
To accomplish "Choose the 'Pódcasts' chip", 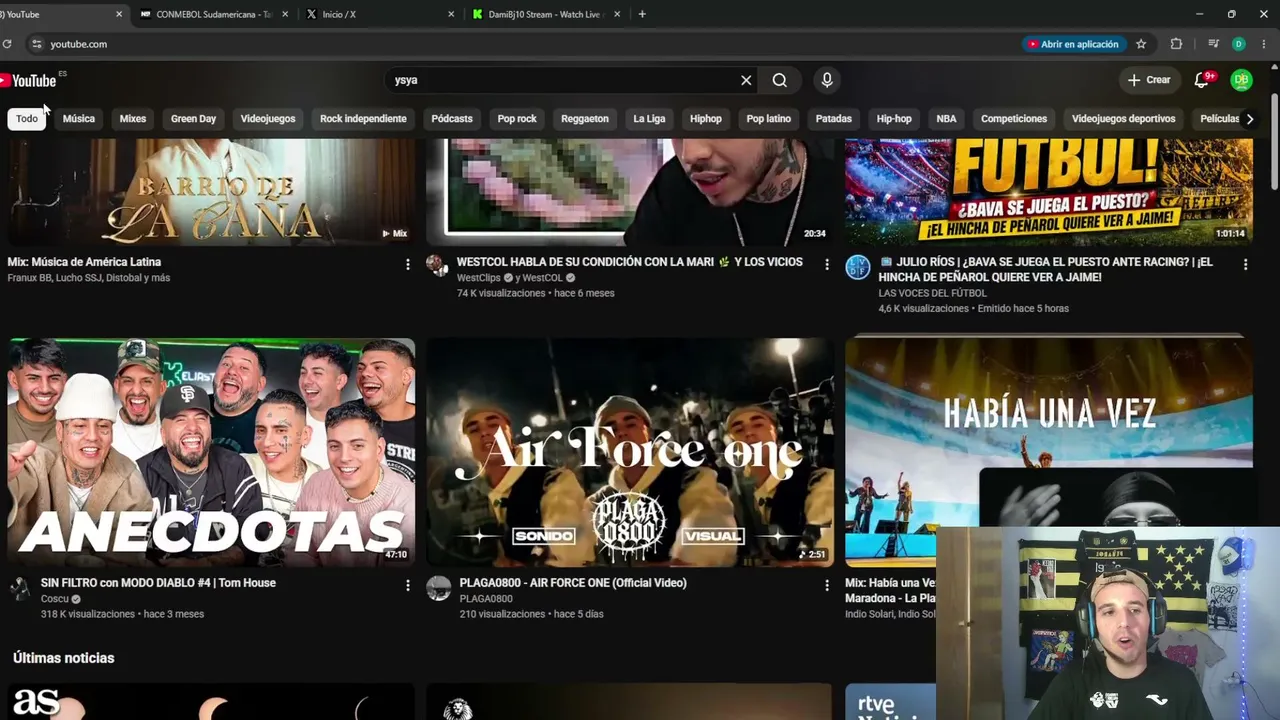I will [x=452, y=119].
